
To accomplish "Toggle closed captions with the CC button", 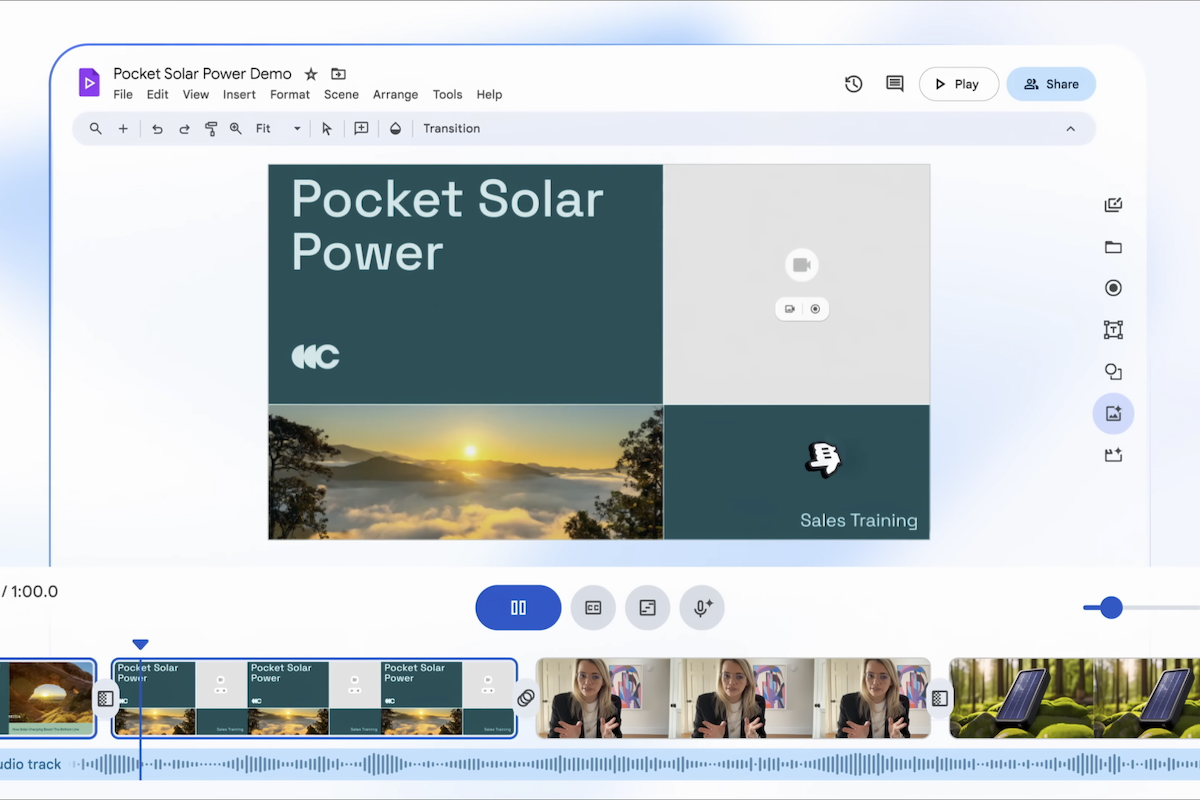I will click(593, 608).
